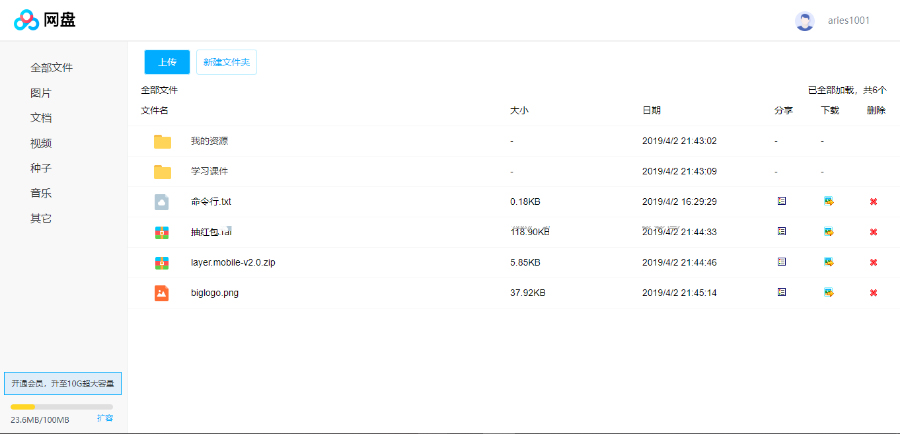Click the 下载 column header

830,111
